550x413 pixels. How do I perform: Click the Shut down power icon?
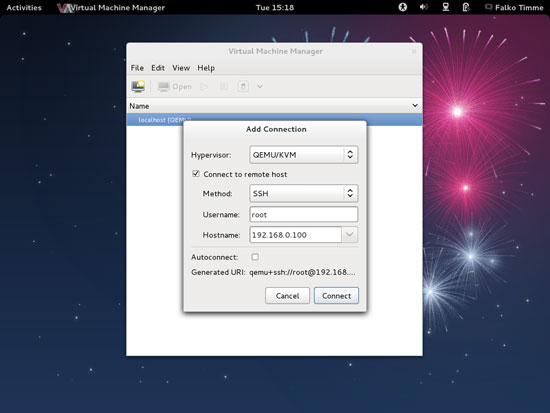243,86
